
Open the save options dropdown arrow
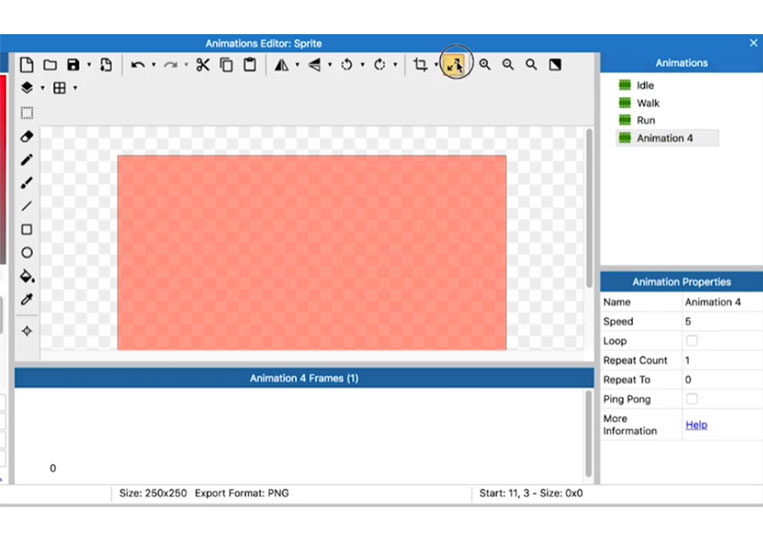(89, 64)
